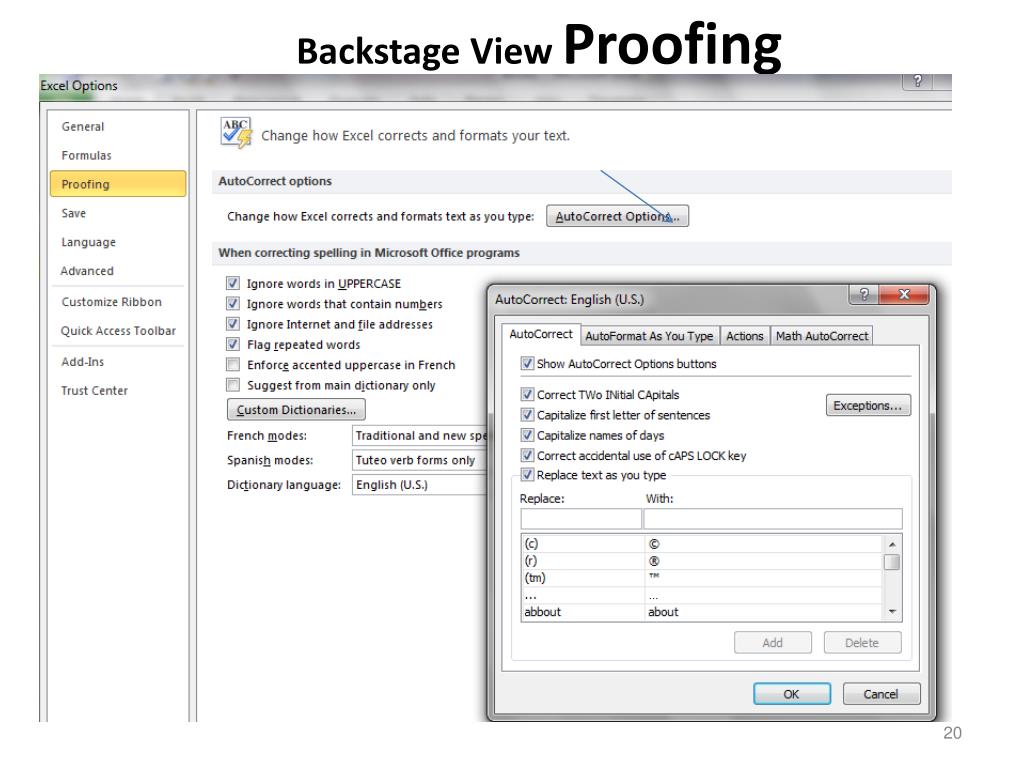Select the (c) copyright replacement entry
This screenshot has width=1024, height=768.
[703, 544]
